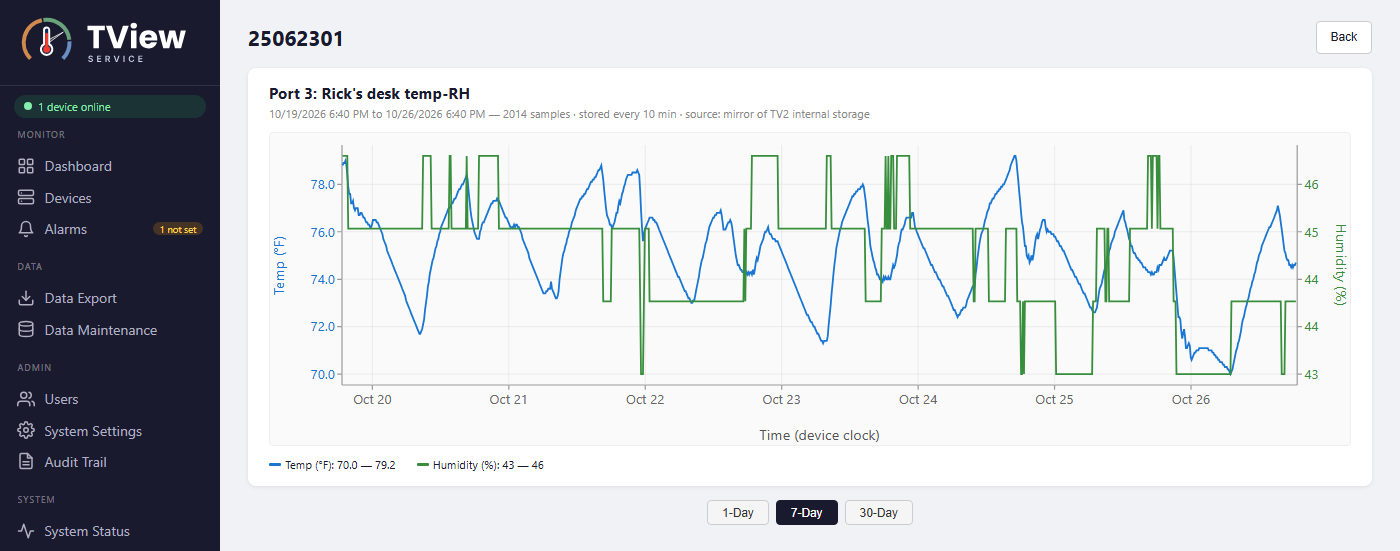Viewport: 1400px width, 551px height.
Task: Click the 'Oct 26' x-axis label
Action: tap(1191, 400)
